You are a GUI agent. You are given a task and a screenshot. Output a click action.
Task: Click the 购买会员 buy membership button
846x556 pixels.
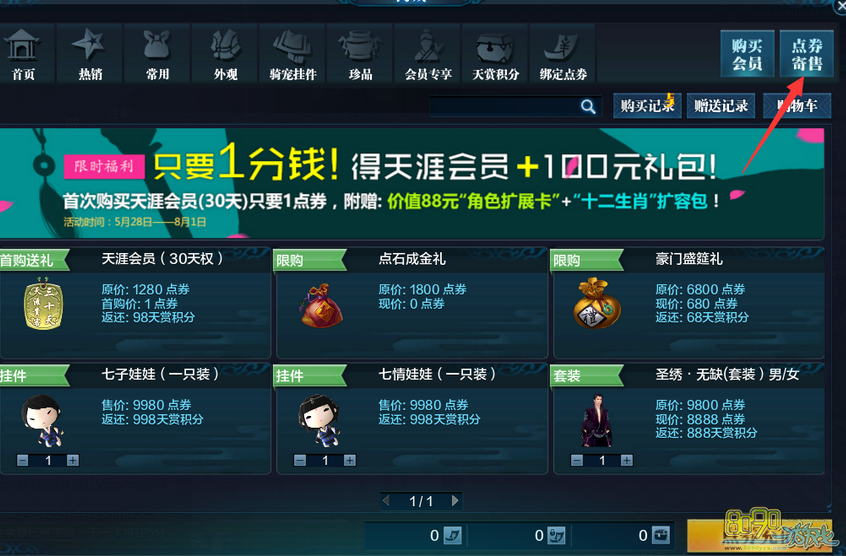point(747,54)
